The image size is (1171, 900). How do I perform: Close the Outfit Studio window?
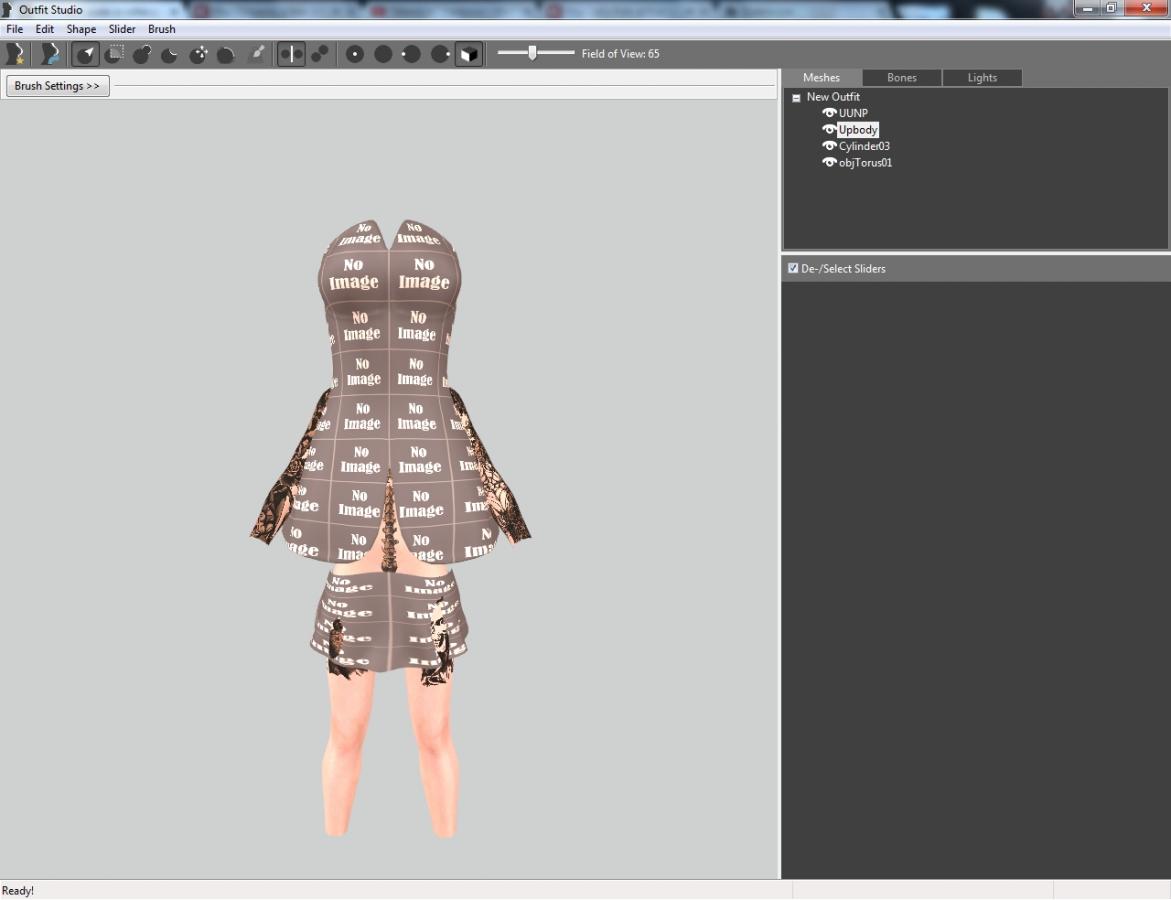click(1146, 8)
